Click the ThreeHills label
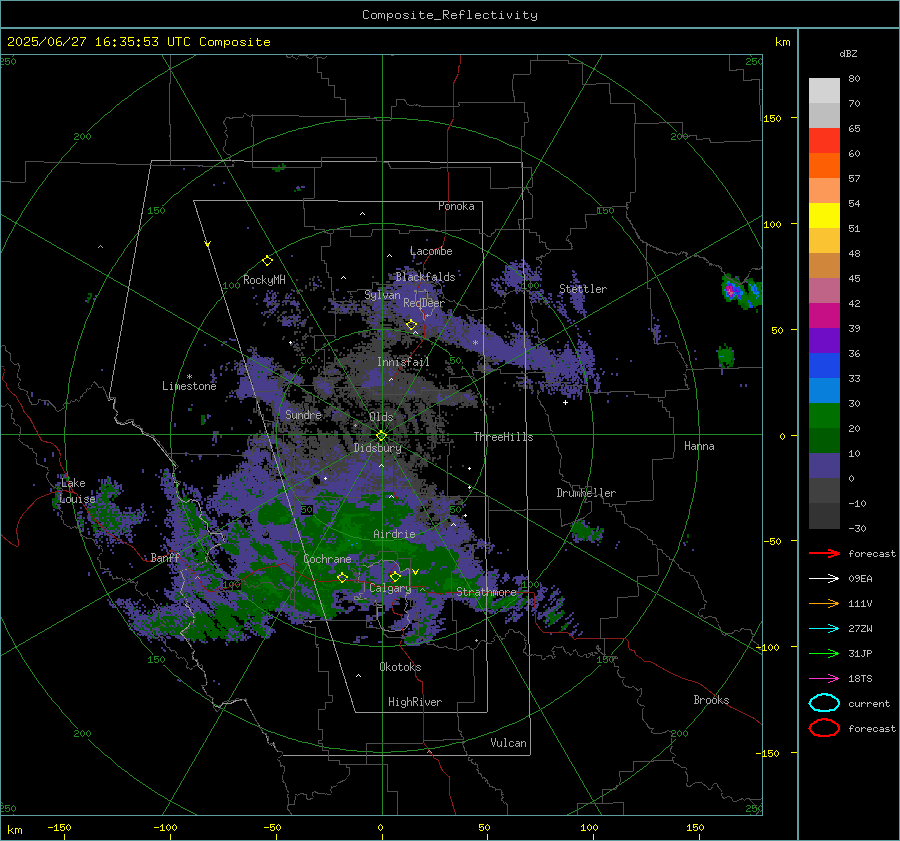The image size is (900, 841). pos(503,437)
